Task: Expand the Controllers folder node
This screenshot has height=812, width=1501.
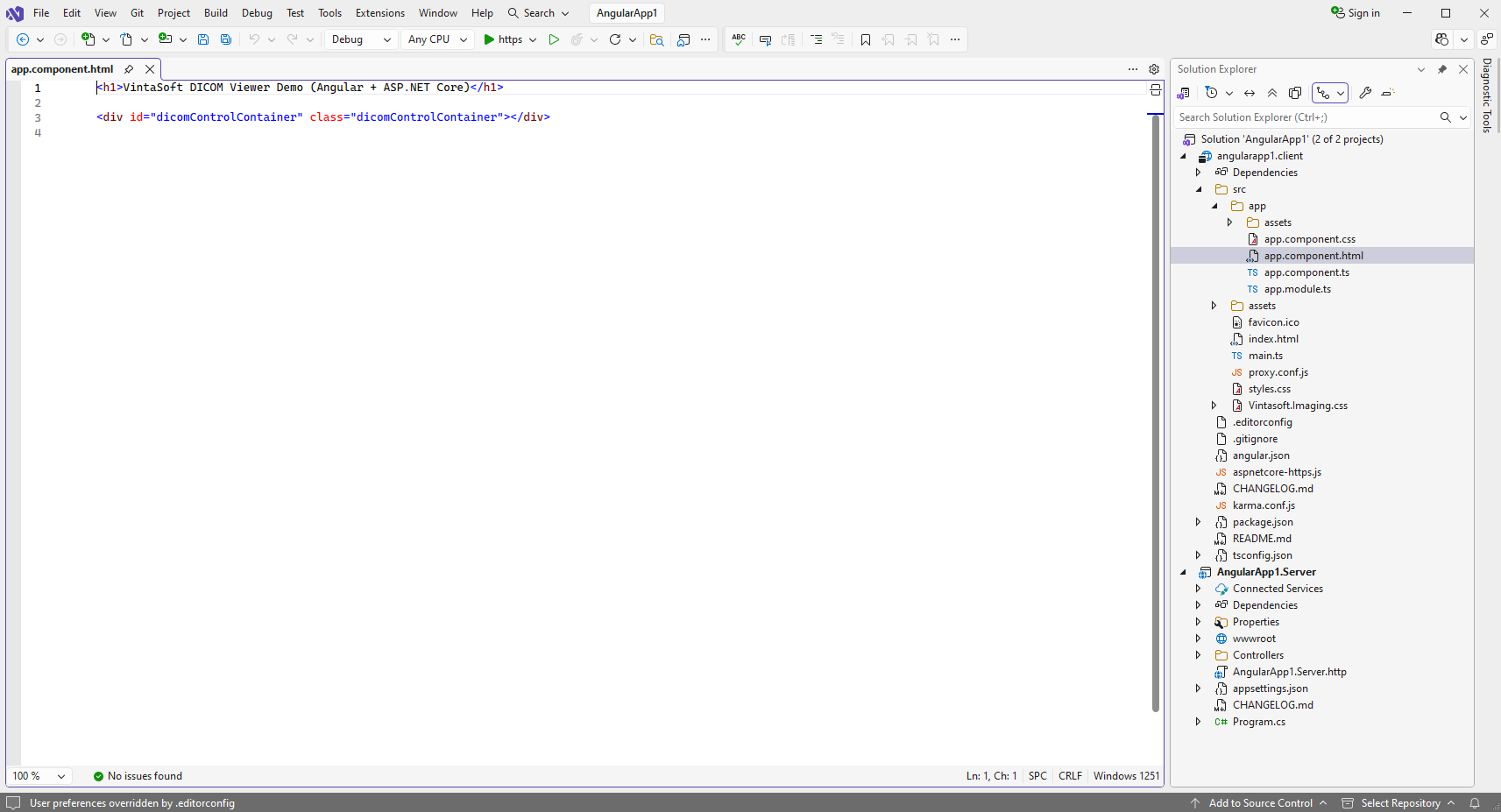Action: click(x=1199, y=655)
